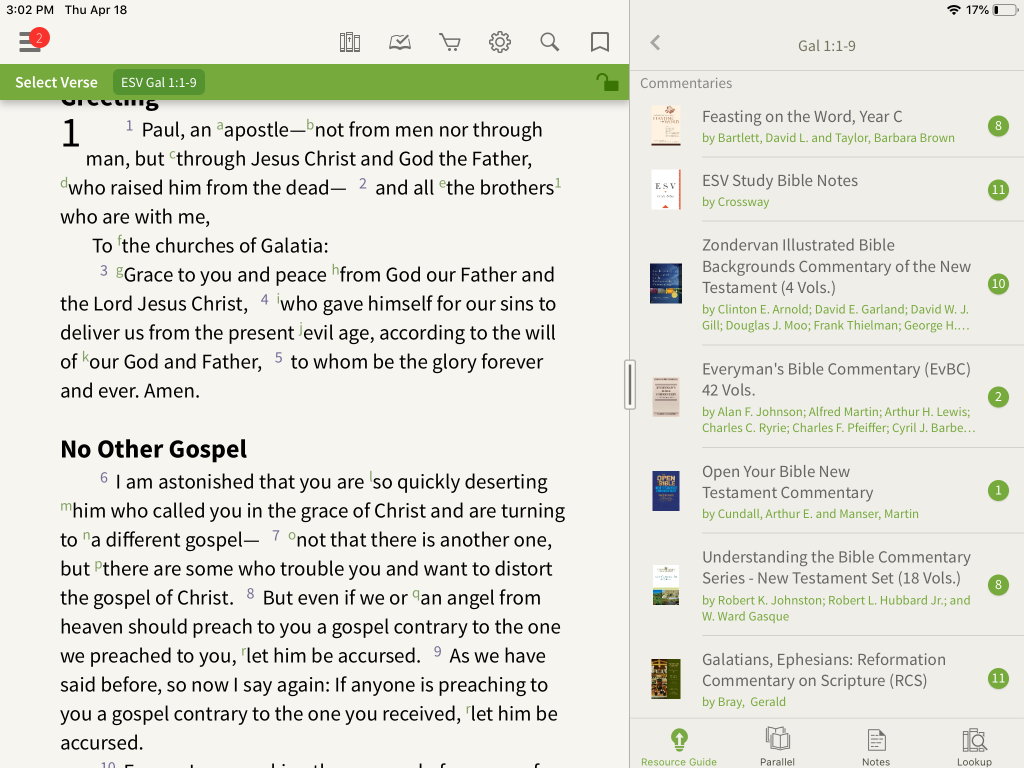Tap the count badge 10 for Zondervan commentary

click(998, 283)
